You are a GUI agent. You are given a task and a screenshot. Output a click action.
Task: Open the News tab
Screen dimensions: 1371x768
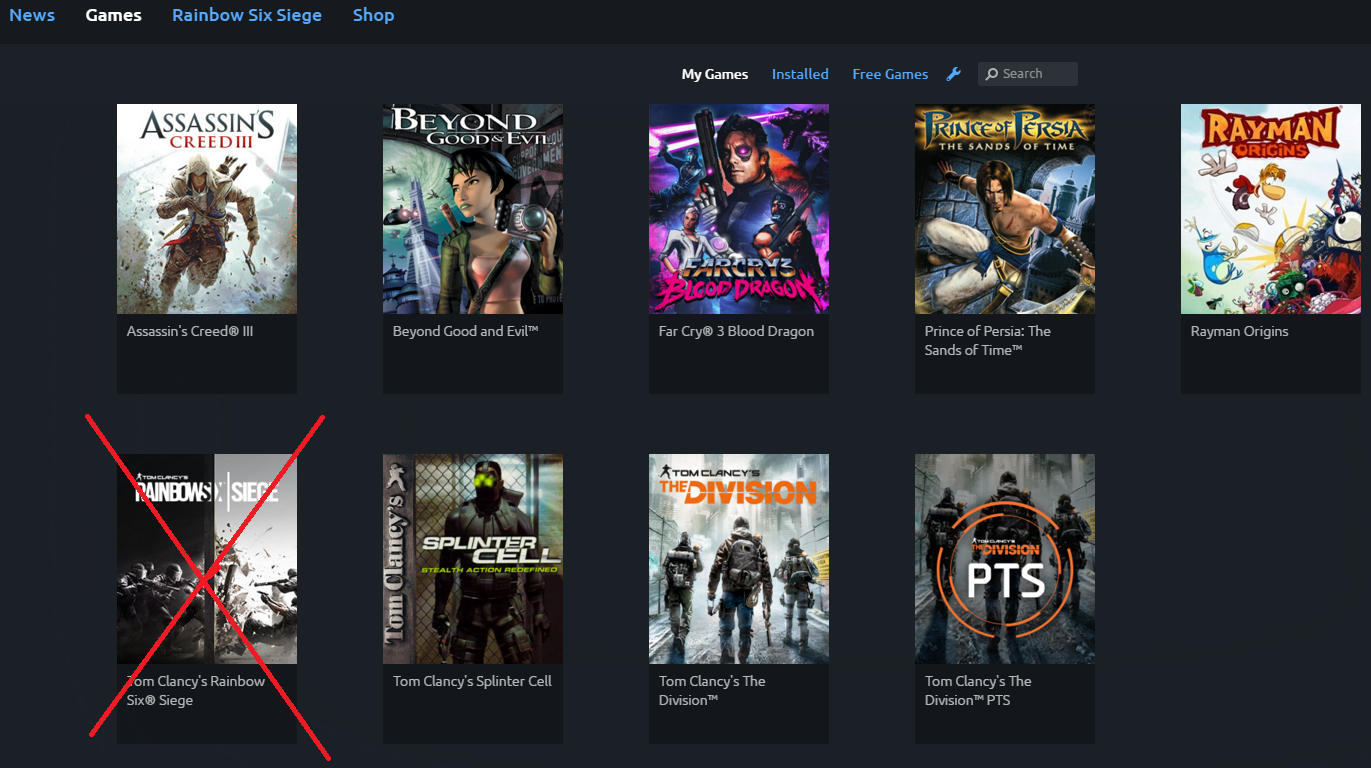click(x=32, y=15)
